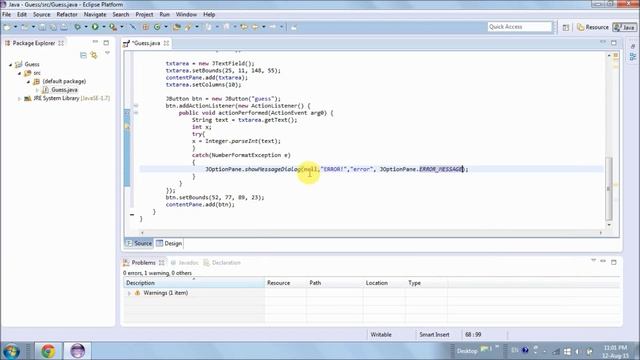Screen dimensions: 640x360
Task: Click into the Quick Access field
Action: 520,27
